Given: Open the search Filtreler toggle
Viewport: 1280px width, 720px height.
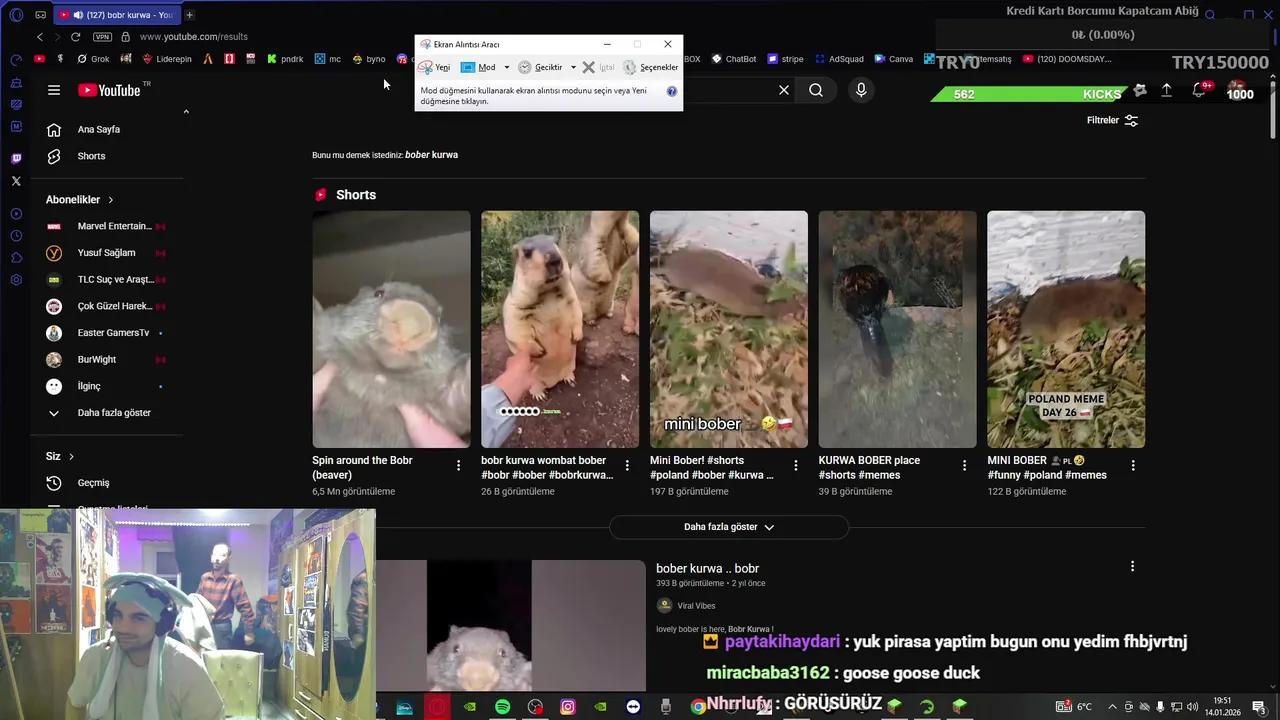Looking at the screenshot, I should [1110, 120].
